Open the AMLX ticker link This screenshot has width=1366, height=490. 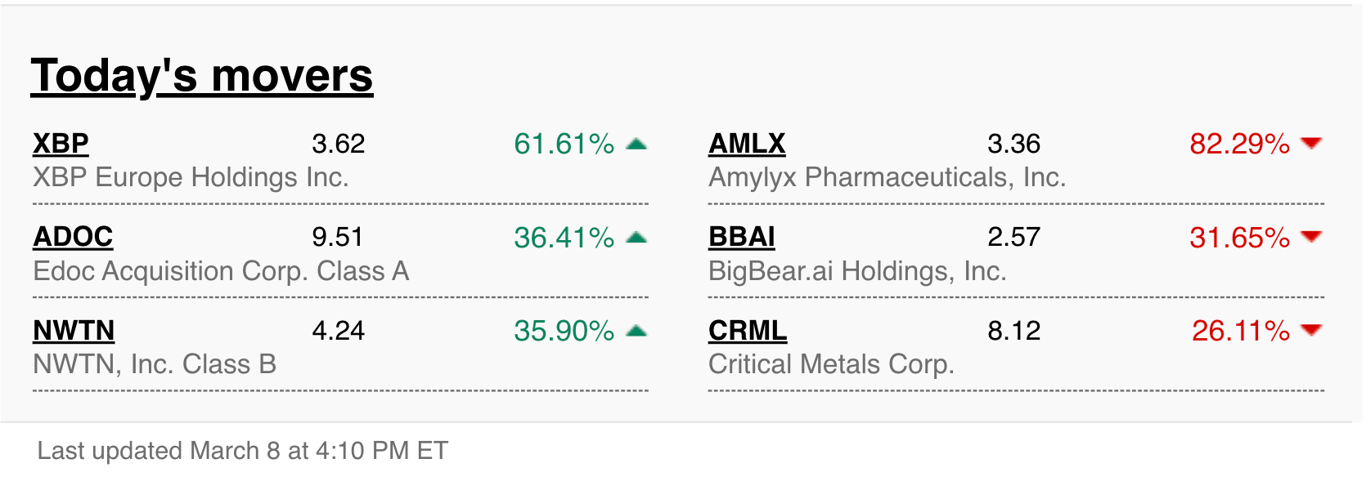(x=747, y=145)
